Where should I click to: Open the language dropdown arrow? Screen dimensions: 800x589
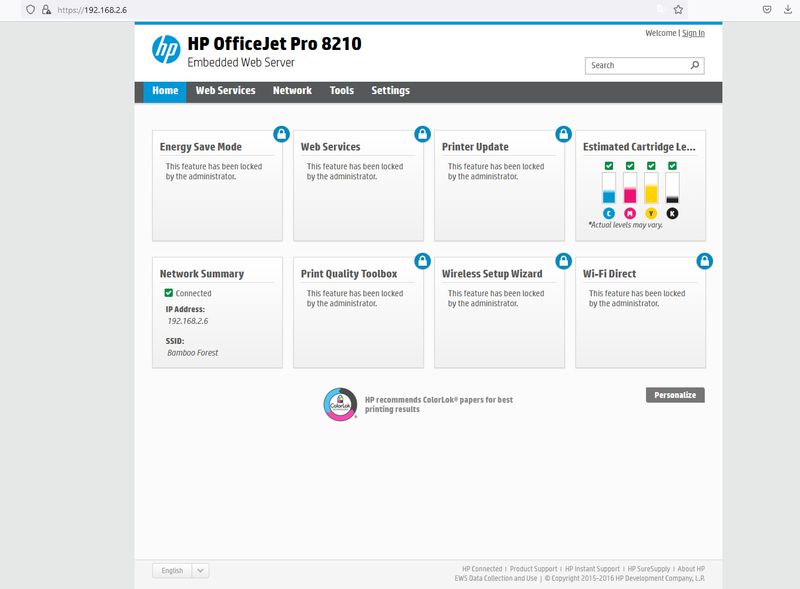pyautogui.click(x=201, y=571)
